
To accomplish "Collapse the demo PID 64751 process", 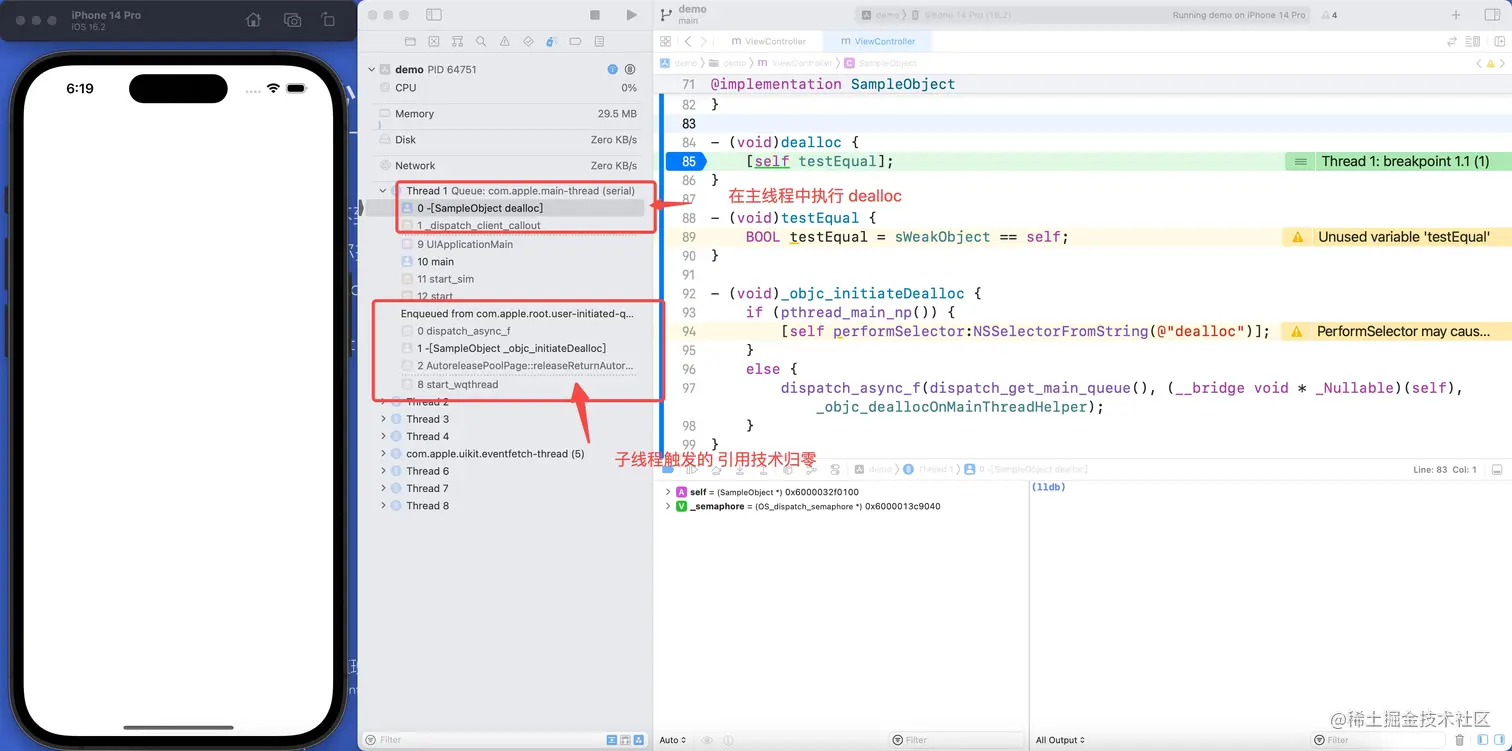I will (372, 70).
